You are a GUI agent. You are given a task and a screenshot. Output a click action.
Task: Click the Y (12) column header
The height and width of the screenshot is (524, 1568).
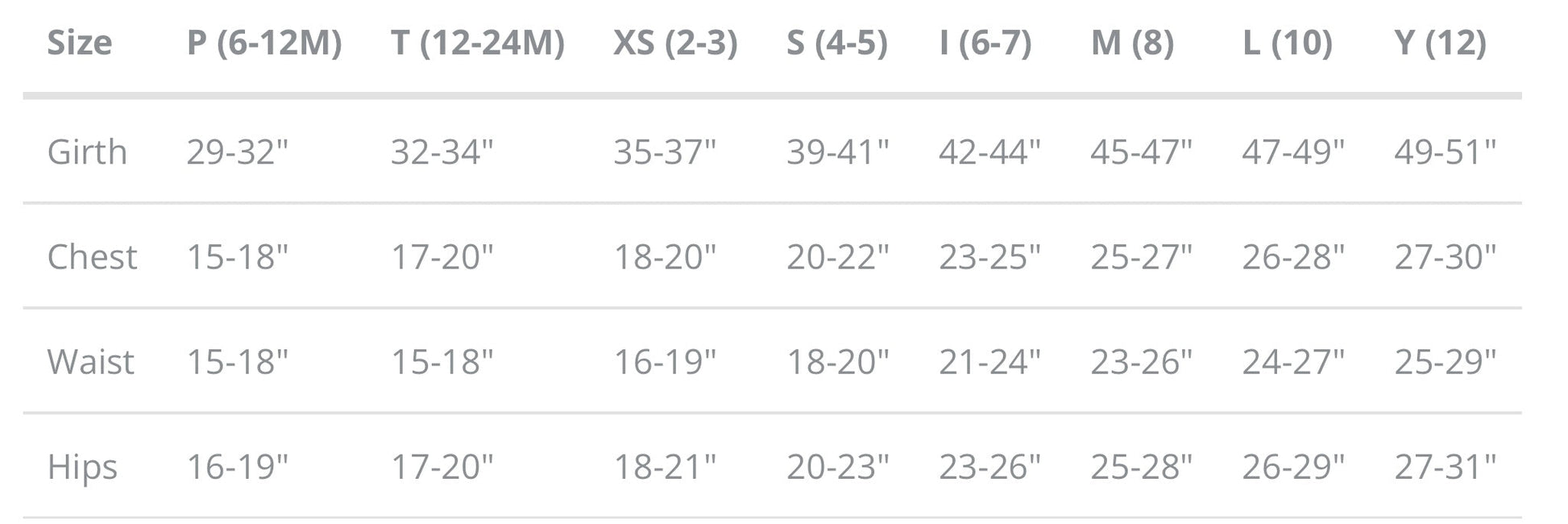1440,43
